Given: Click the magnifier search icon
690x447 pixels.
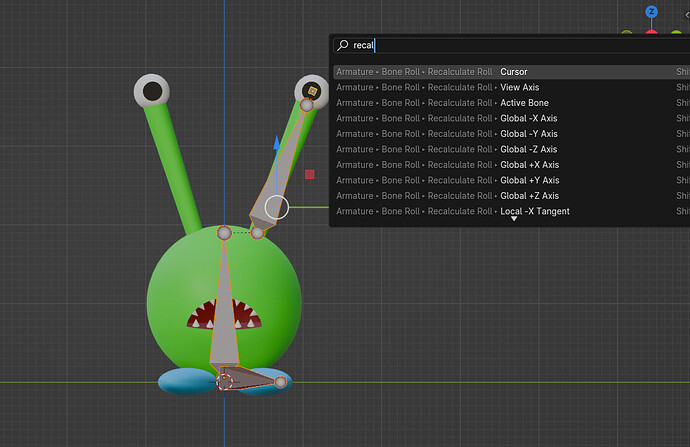Looking at the screenshot, I should (x=343, y=45).
